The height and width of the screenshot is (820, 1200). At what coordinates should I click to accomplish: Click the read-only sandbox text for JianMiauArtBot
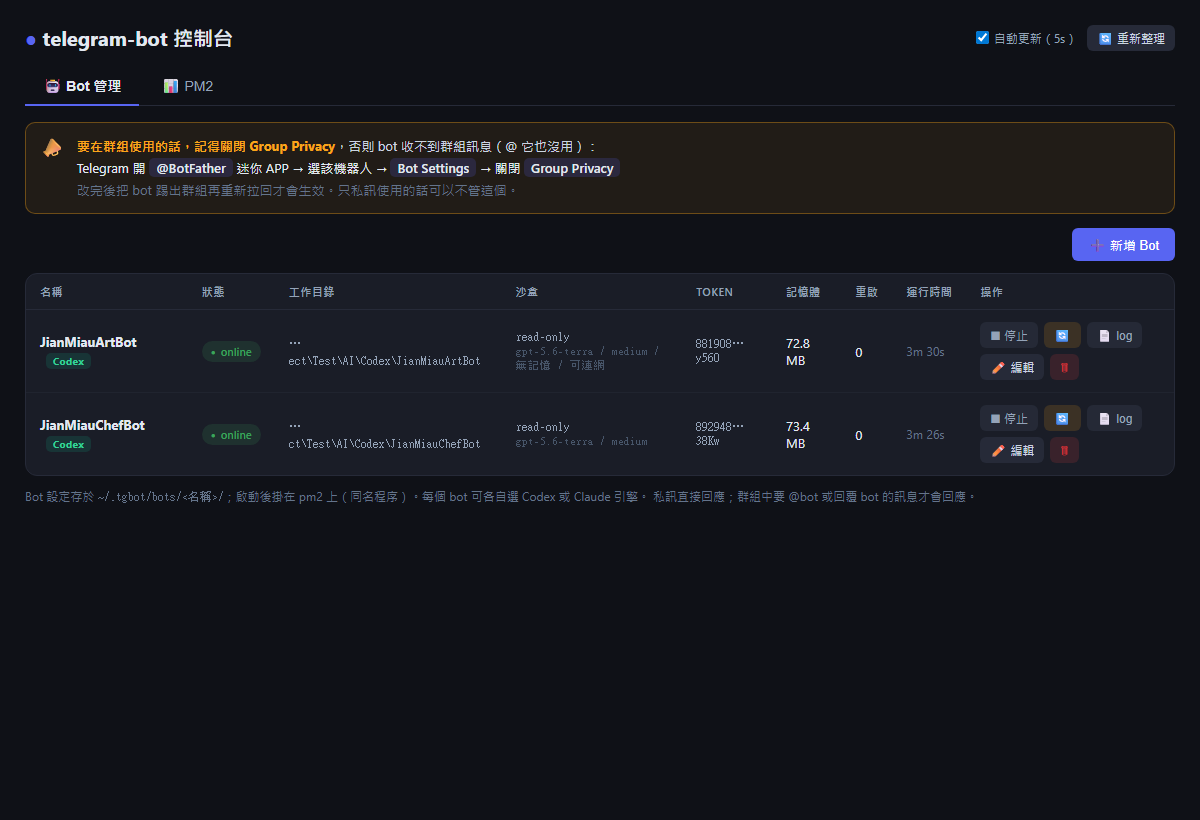click(x=543, y=337)
